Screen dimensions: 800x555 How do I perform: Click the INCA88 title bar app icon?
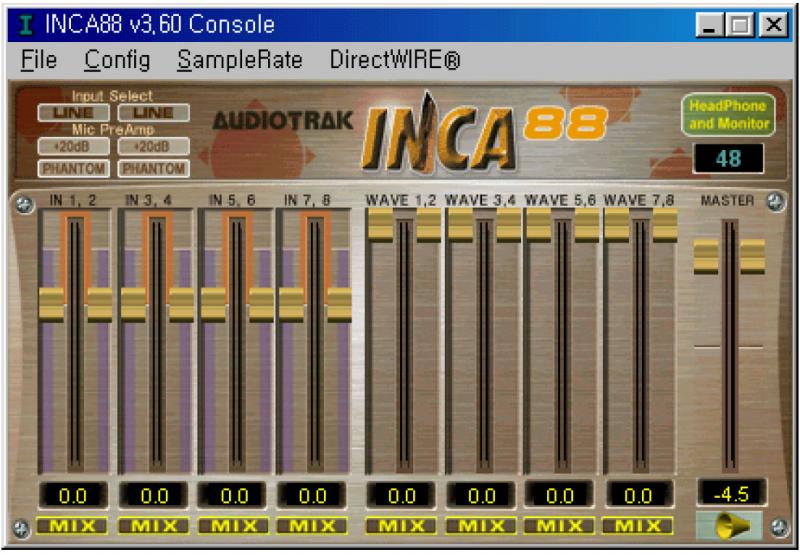(x=26, y=24)
